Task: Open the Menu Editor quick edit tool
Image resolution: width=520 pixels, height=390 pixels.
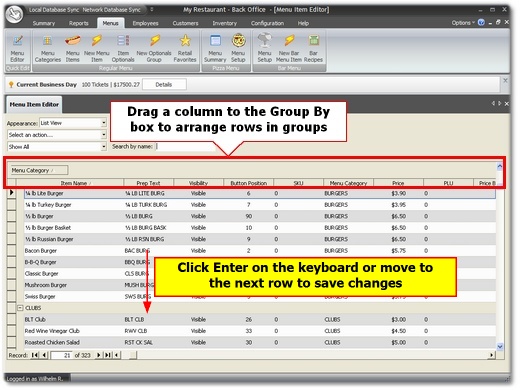Action: [17, 48]
